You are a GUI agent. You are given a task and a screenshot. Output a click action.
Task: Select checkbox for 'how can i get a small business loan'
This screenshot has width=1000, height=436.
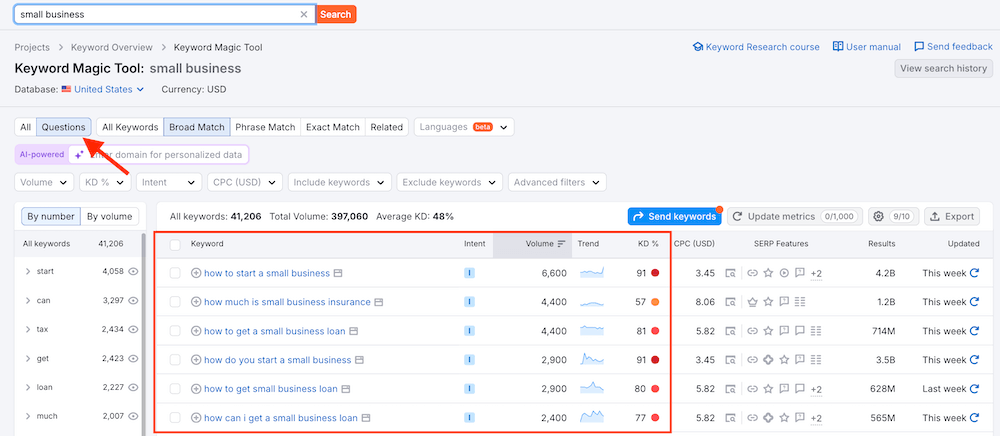pyautogui.click(x=176, y=418)
